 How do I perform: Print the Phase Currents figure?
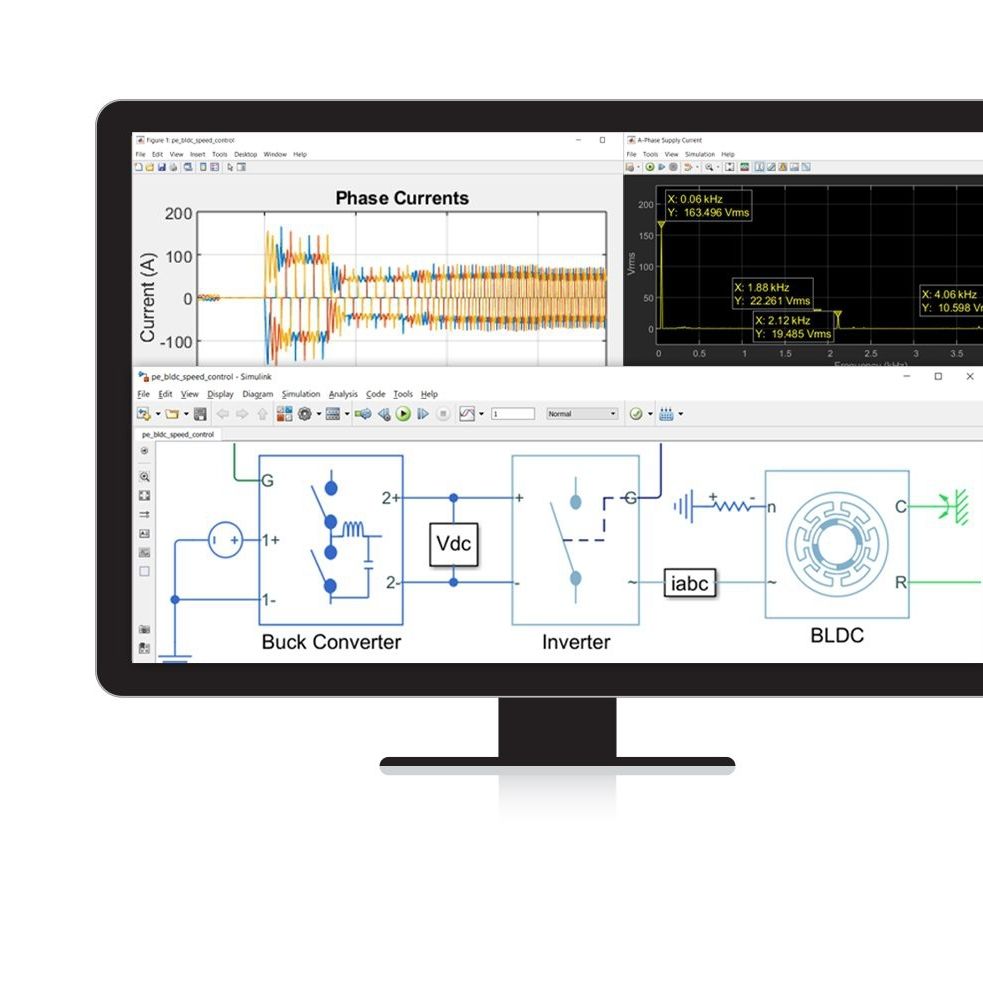(173, 169)
